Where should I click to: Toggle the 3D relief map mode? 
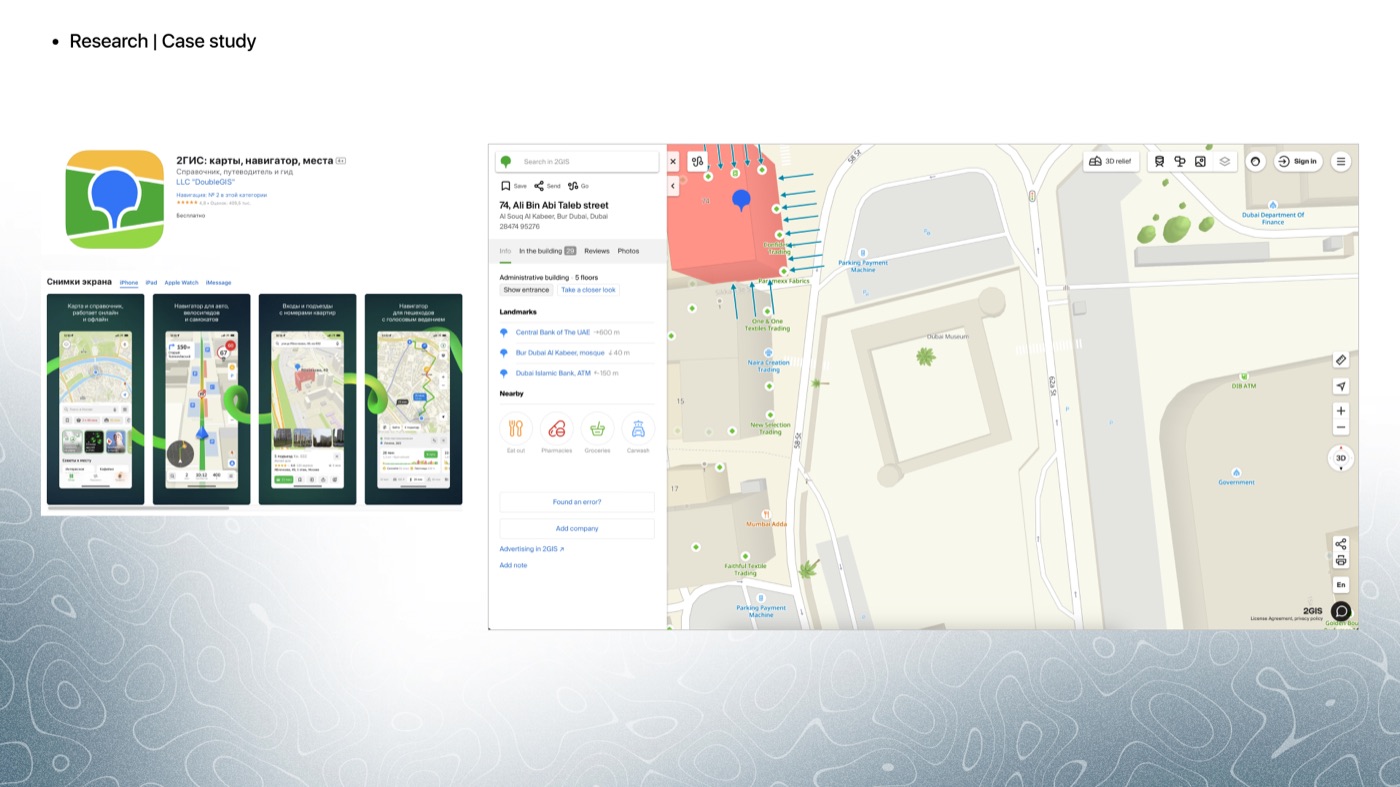point(1111,161)
